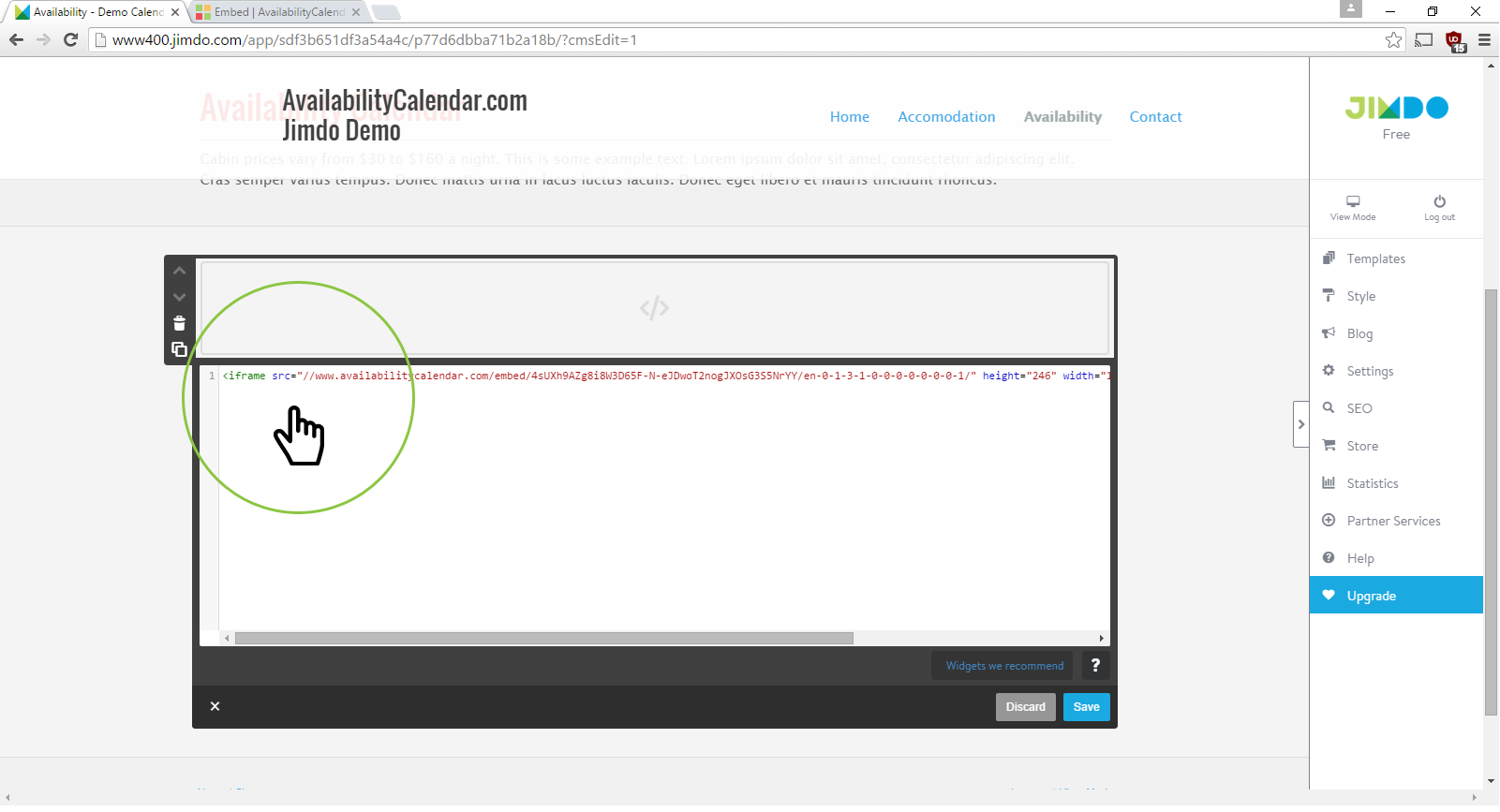
Task: Go forward in browser
Action: [x=43, y=39]
